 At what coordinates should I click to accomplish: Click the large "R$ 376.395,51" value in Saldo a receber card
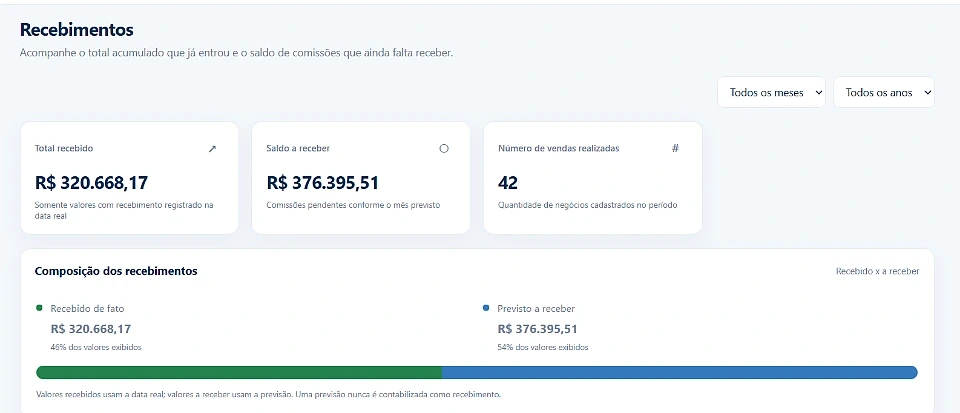click(323, 182)
